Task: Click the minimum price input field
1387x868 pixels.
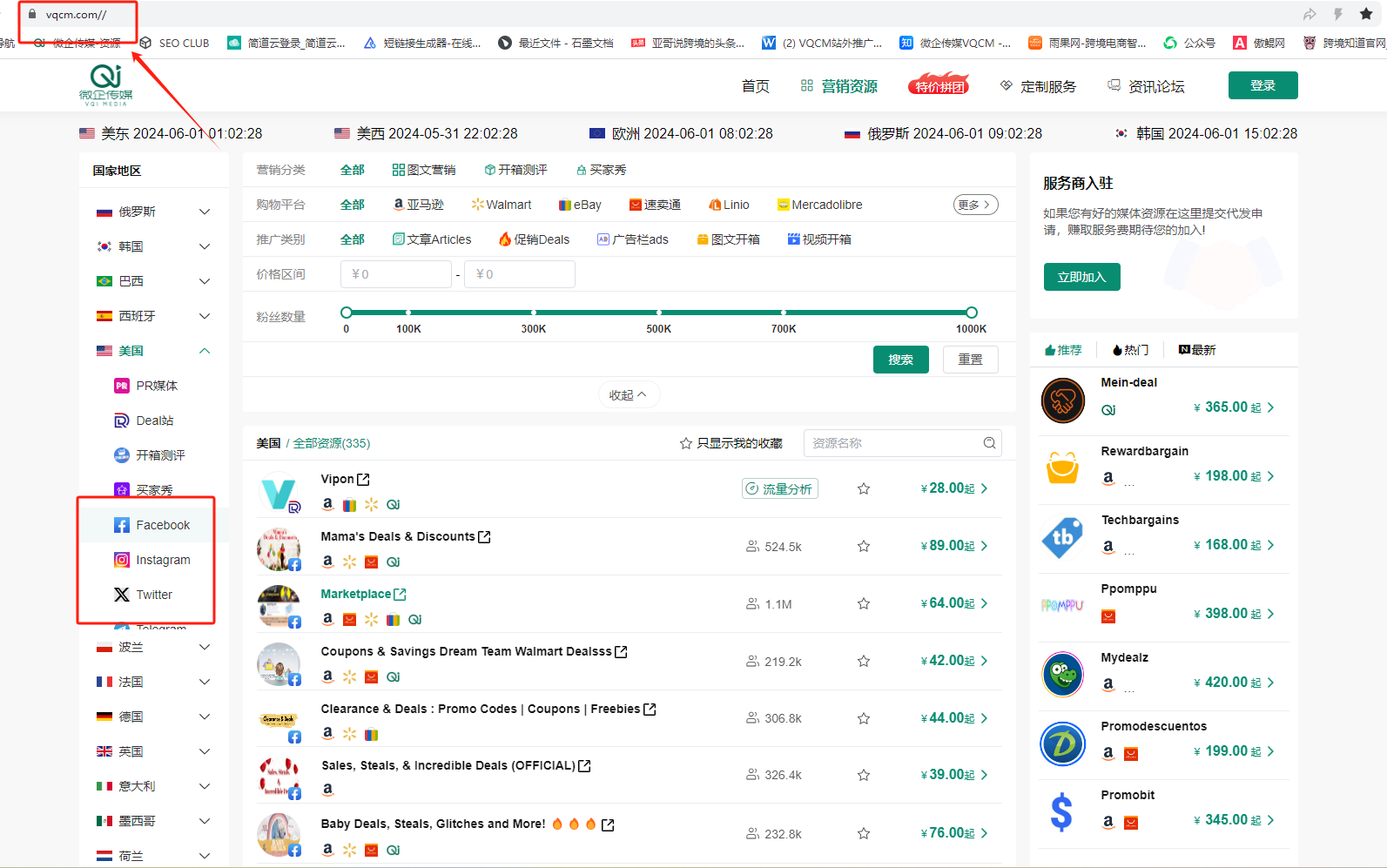Action: 396,274
